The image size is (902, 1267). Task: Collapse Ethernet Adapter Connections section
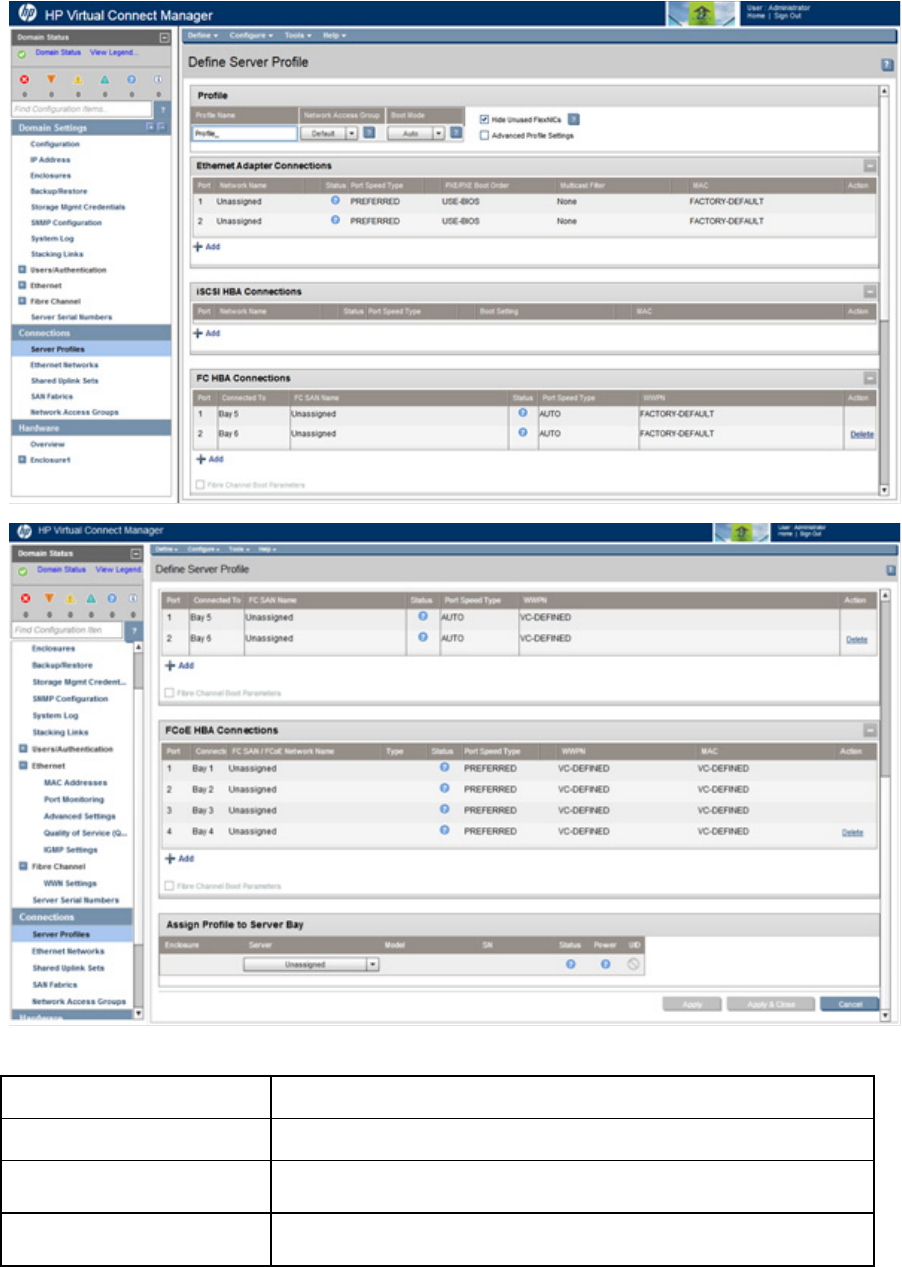[870, 166]
